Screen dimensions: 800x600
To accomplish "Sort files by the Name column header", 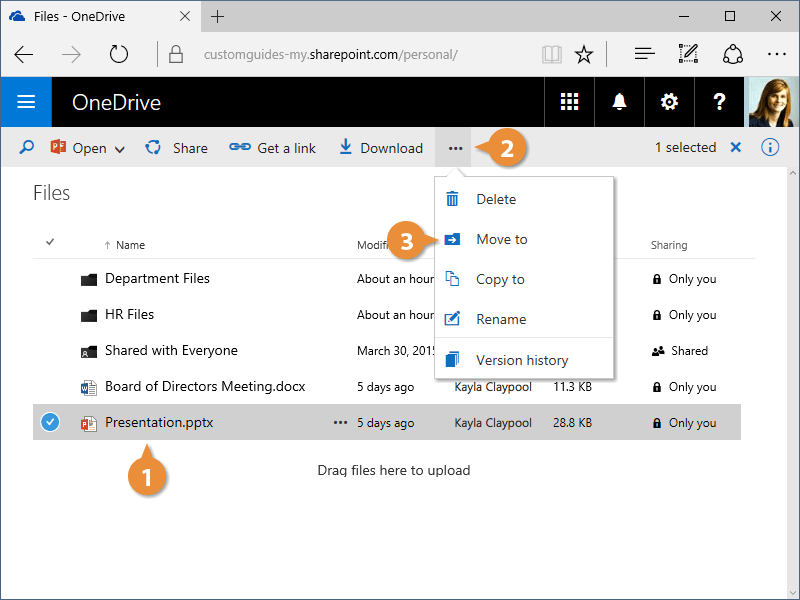I will coord(130,245).
